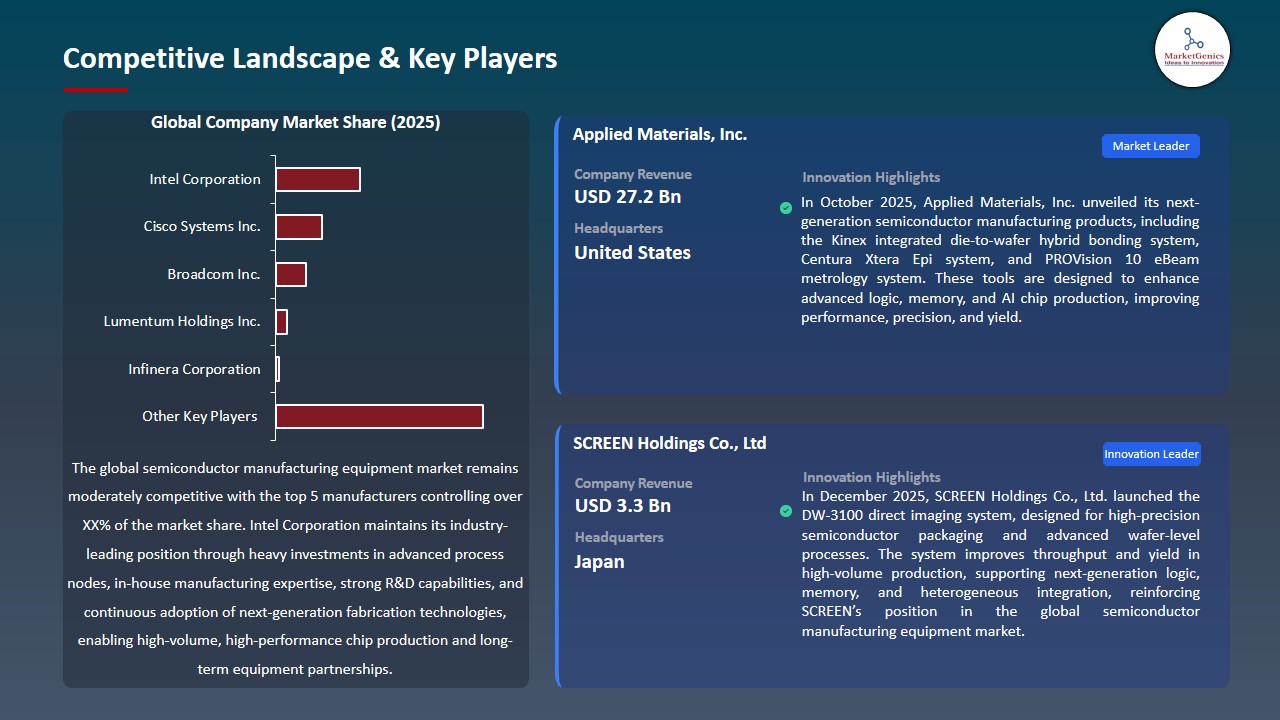Screen dimensions: 1280x720
Task: Click the Cisco Systems bar in the chart
Action: pyautogui.click(x=298, y=226)
